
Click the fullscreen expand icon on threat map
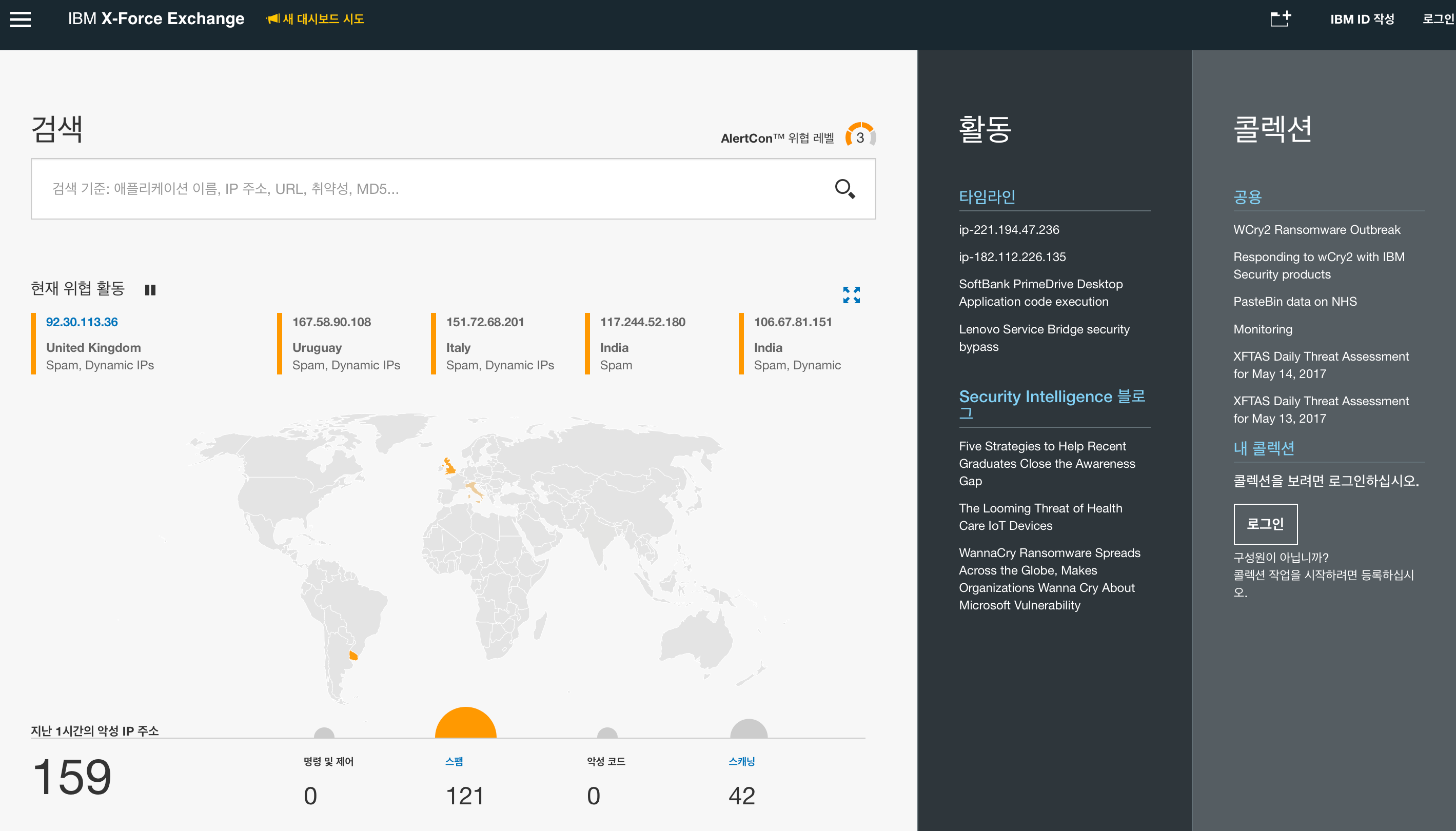tap(851, 295)
